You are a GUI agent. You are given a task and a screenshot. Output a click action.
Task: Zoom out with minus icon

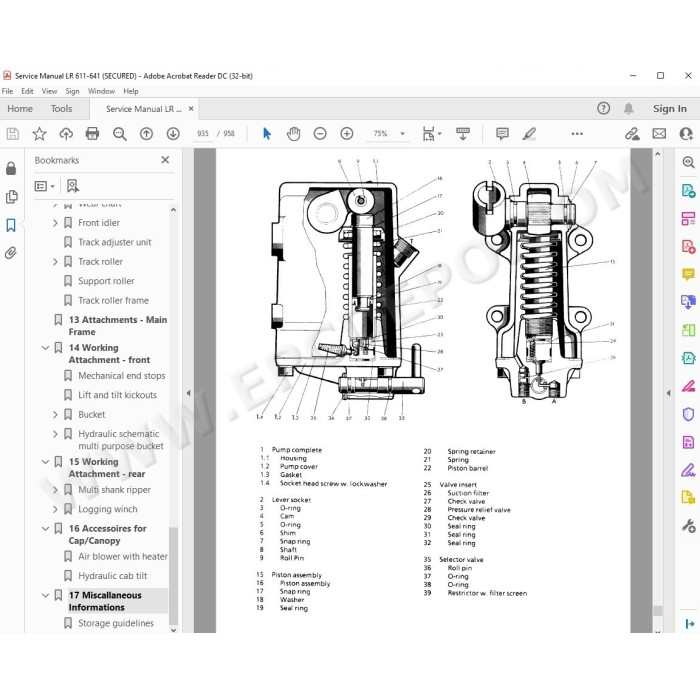[x=320, y=133]
